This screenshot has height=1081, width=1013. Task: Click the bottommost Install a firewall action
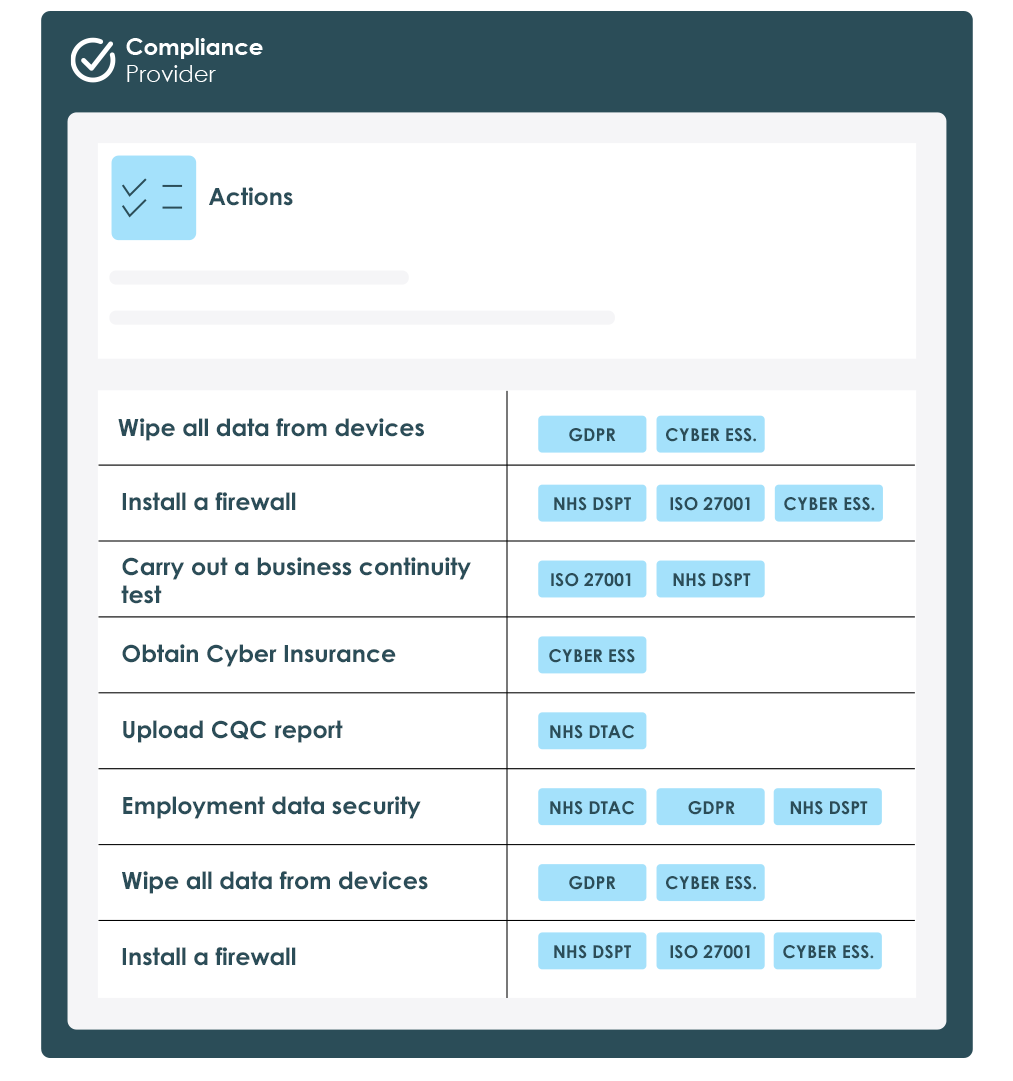pyautogui.click(x=208, y=957)
